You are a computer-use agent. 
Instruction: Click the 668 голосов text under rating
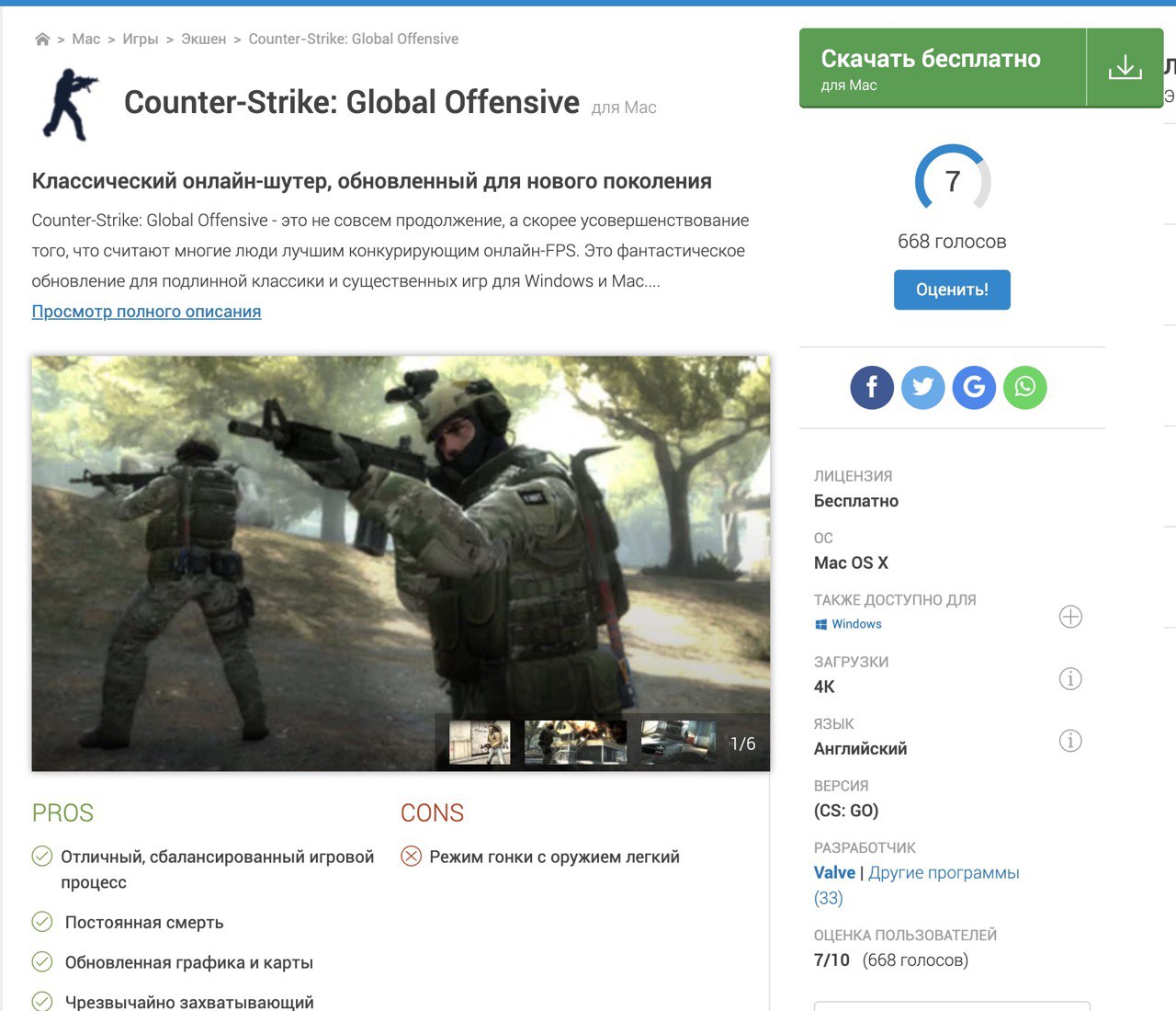952,242
